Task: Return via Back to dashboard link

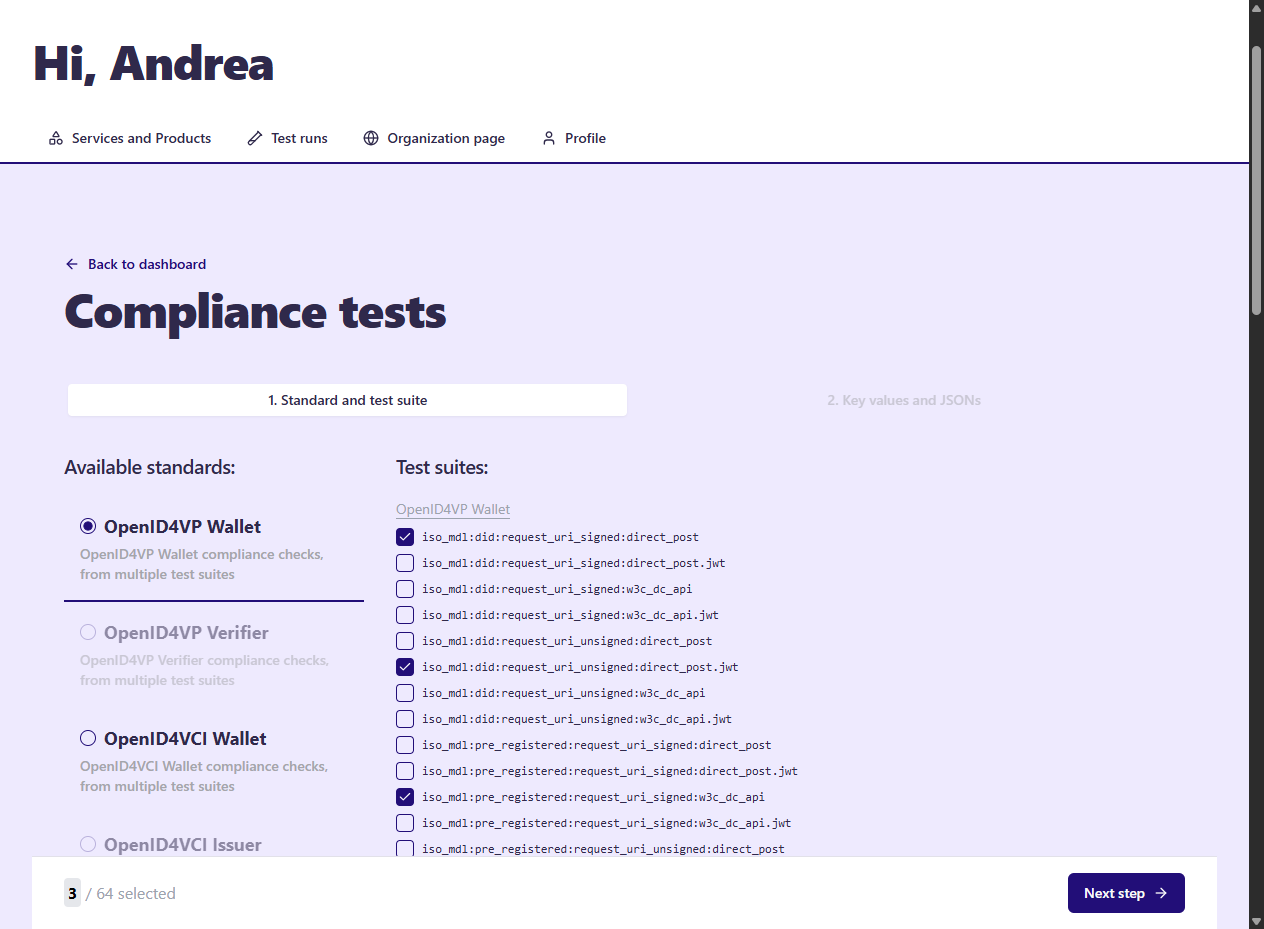Action: (x=136, y=264)
